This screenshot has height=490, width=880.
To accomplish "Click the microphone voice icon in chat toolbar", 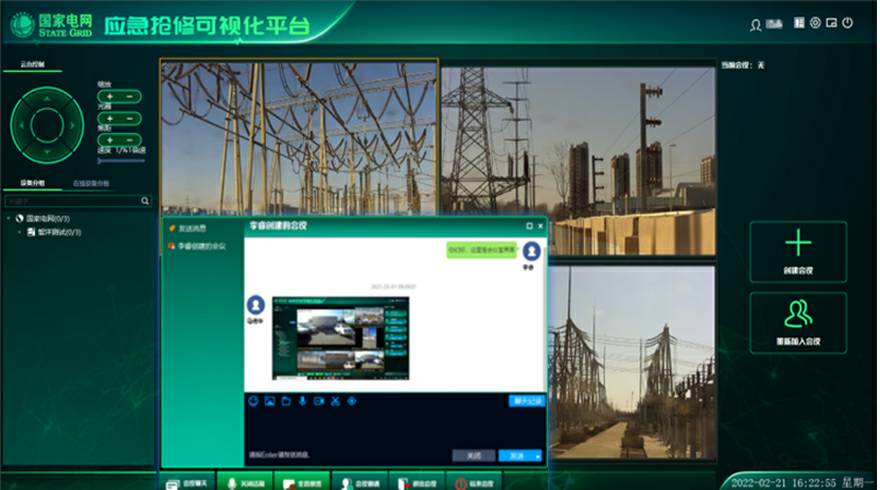I will [302, 401].
